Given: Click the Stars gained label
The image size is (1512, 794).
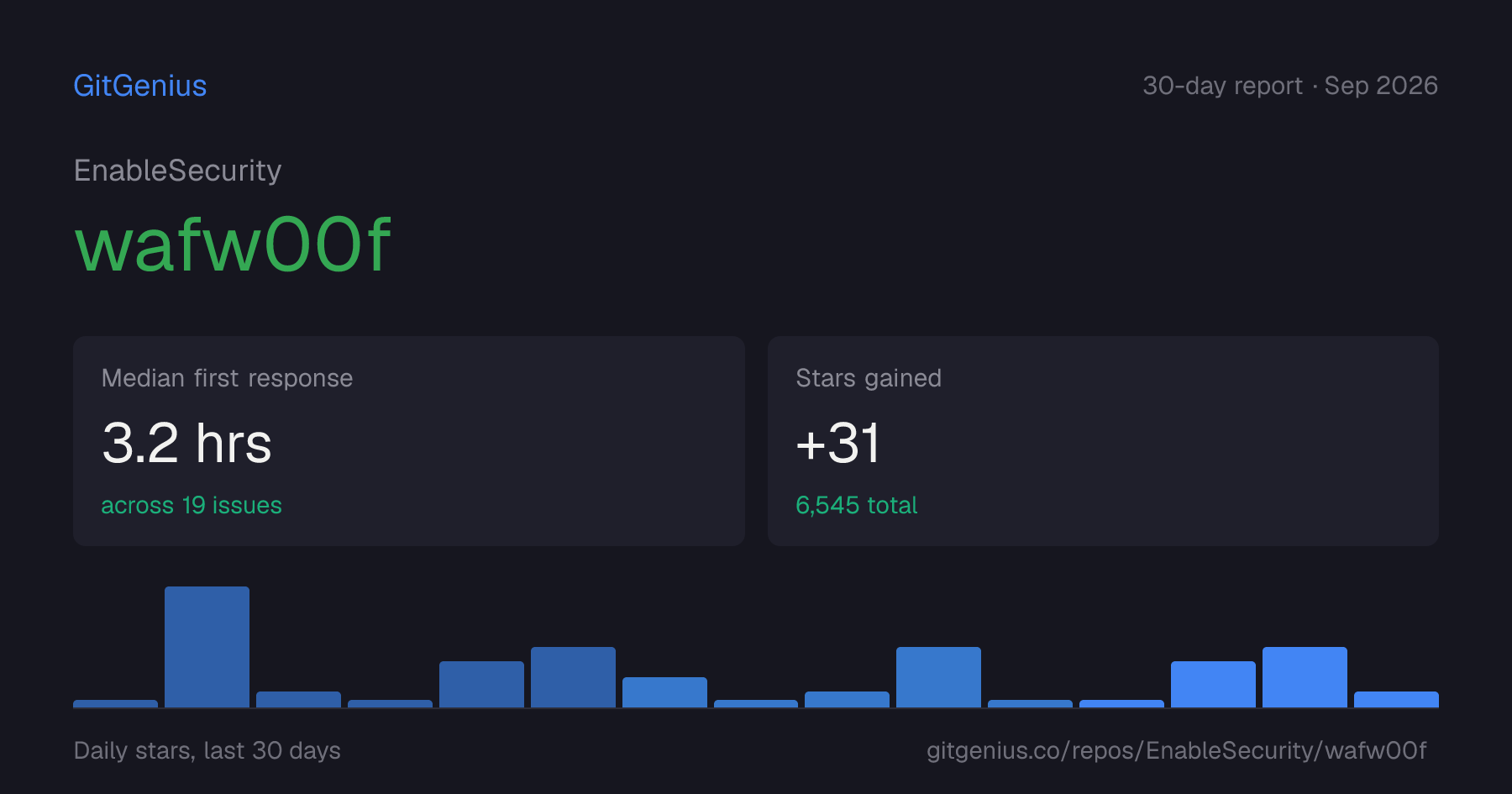Looking at the screenshot, I should (x=869, y=378).
